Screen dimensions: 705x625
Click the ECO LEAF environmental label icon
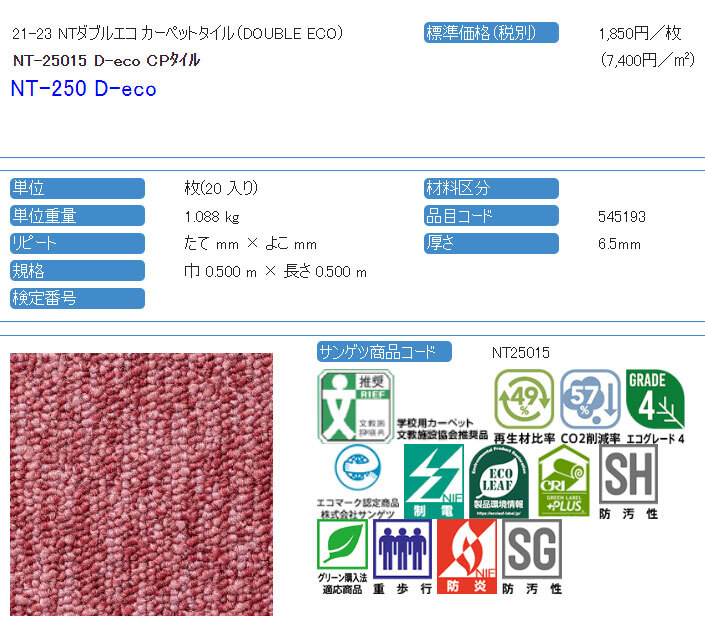[x=499, y=481]
